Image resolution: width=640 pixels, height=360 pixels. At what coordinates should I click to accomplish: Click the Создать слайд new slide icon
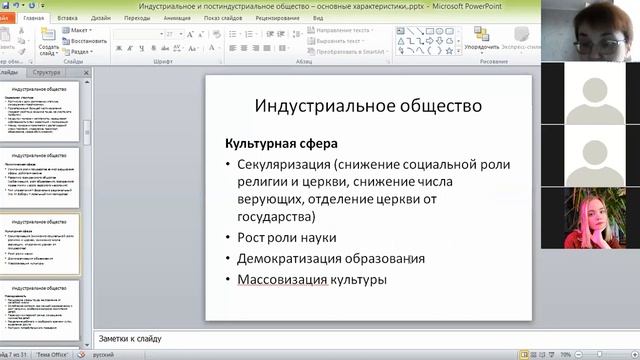point(49,35)
